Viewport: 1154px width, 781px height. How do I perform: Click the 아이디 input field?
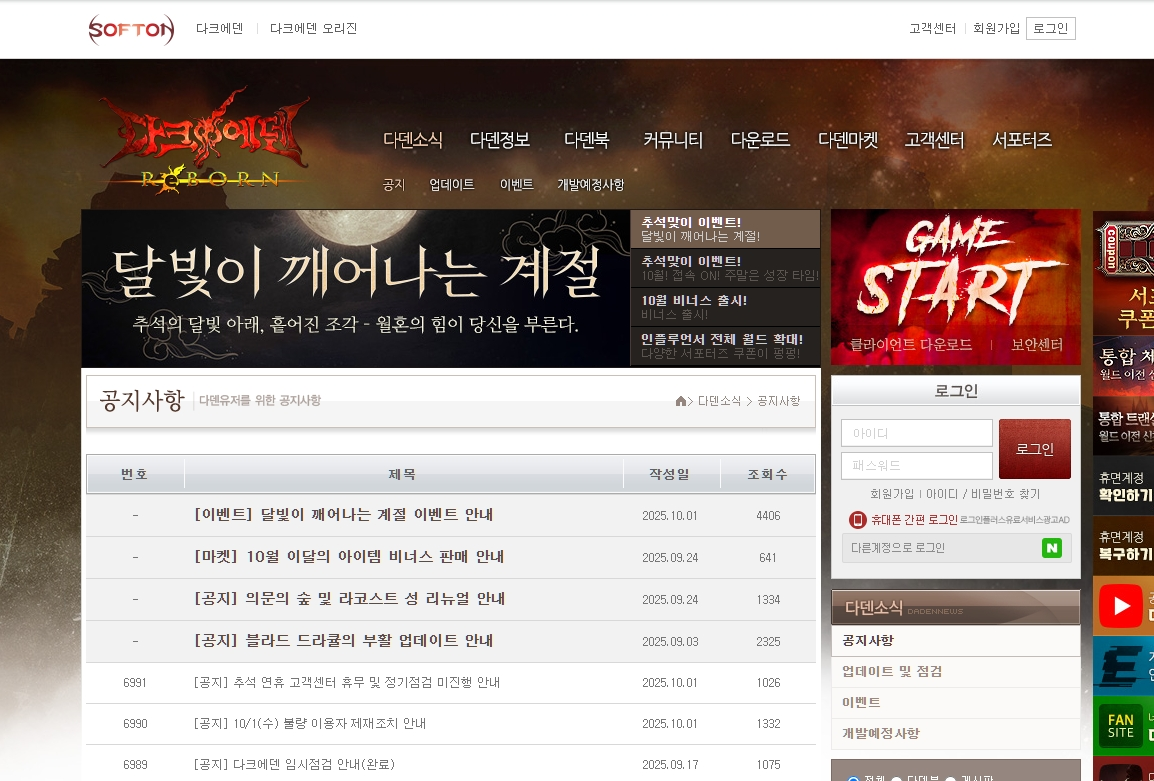pyautogui.click(x=917, y=433)
